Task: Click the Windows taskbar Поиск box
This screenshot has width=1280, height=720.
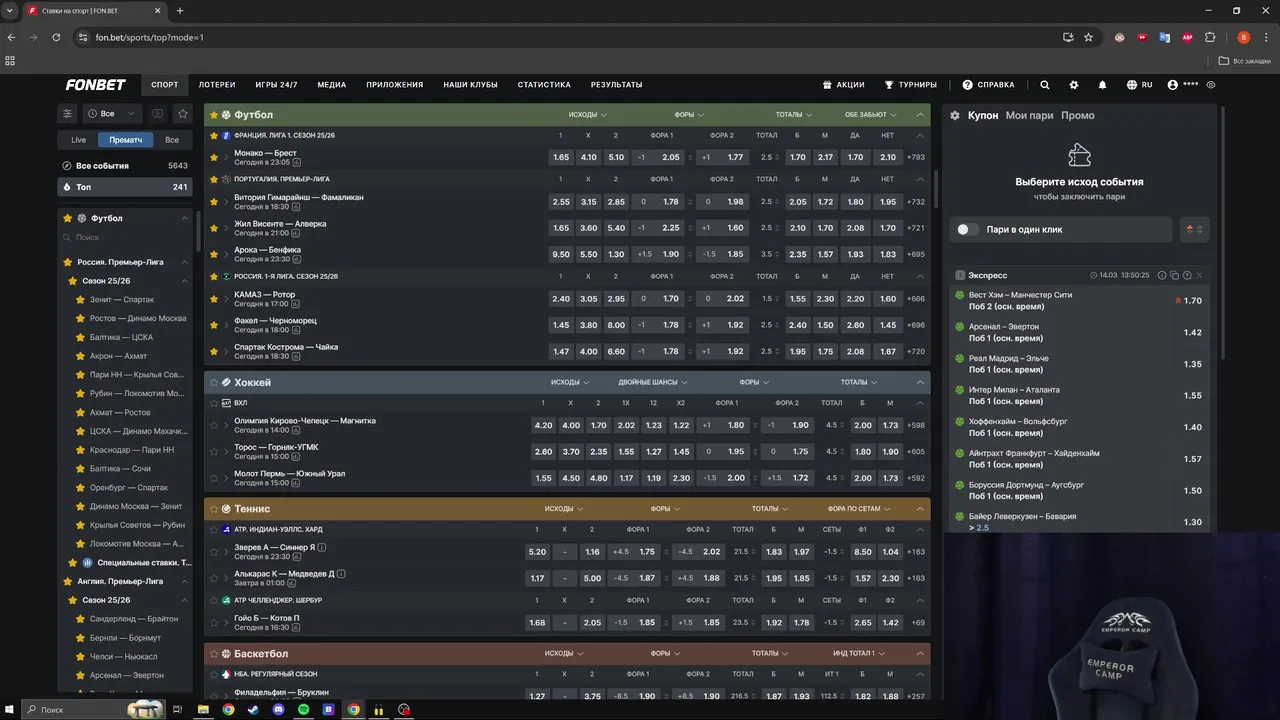Action: pos(95,709)
